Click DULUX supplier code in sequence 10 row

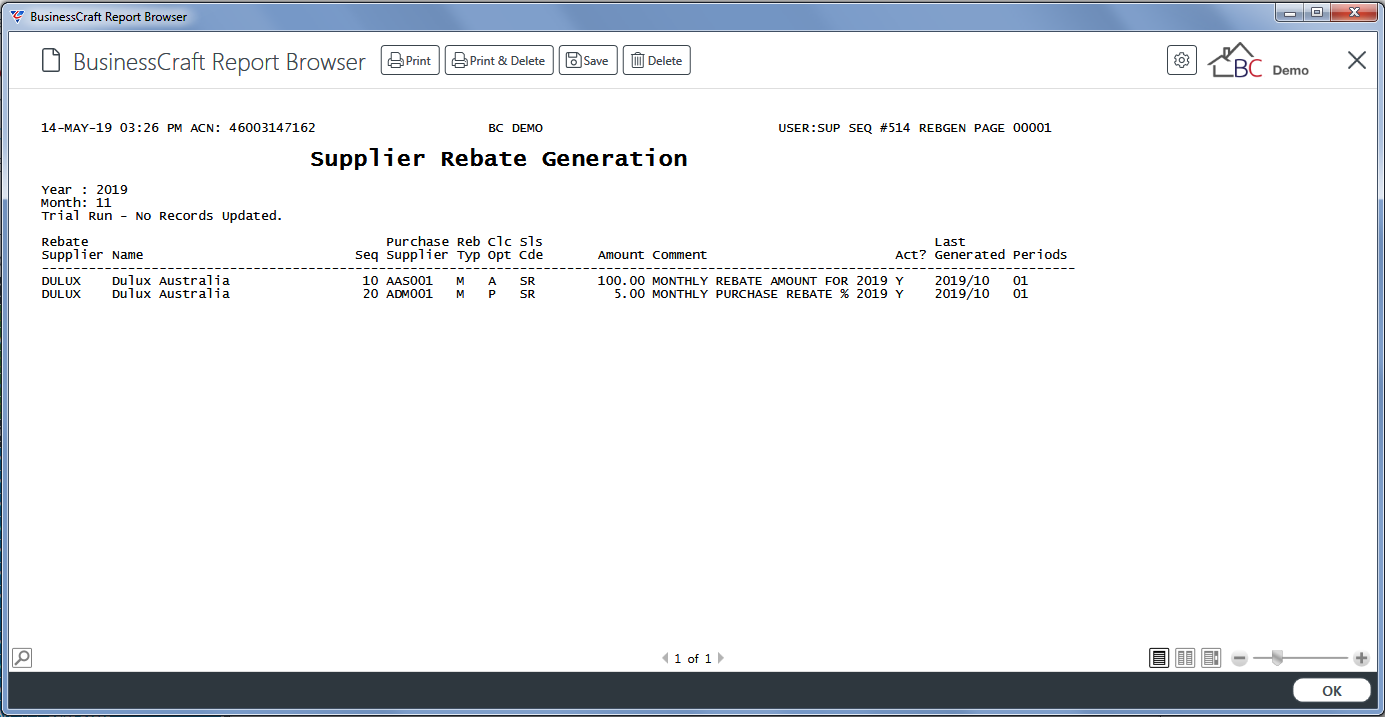pos(60,281)
